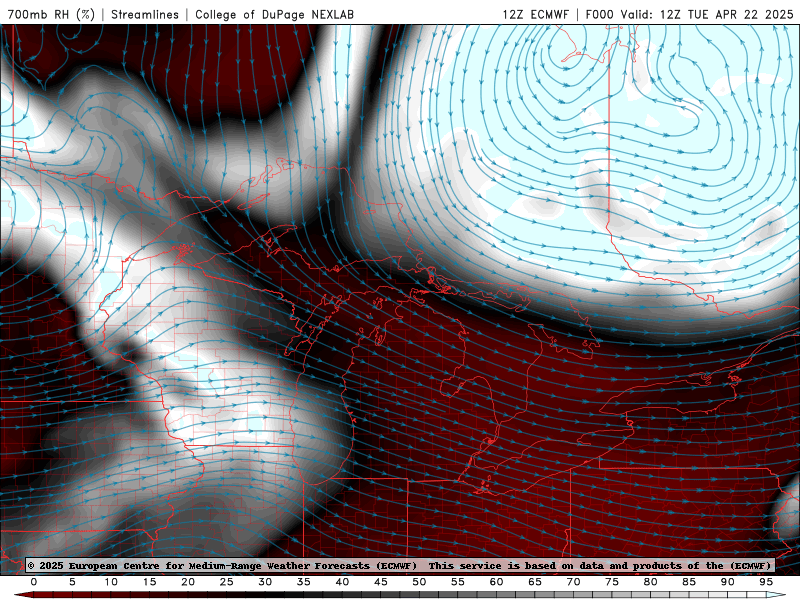Pick the '25' tick label on the legend
The image size is (800, 600).
click(x=227, y=582)
